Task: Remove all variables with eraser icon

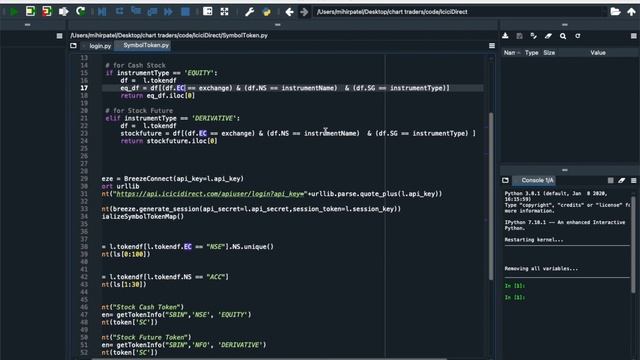Action: [x=548, y=36]
